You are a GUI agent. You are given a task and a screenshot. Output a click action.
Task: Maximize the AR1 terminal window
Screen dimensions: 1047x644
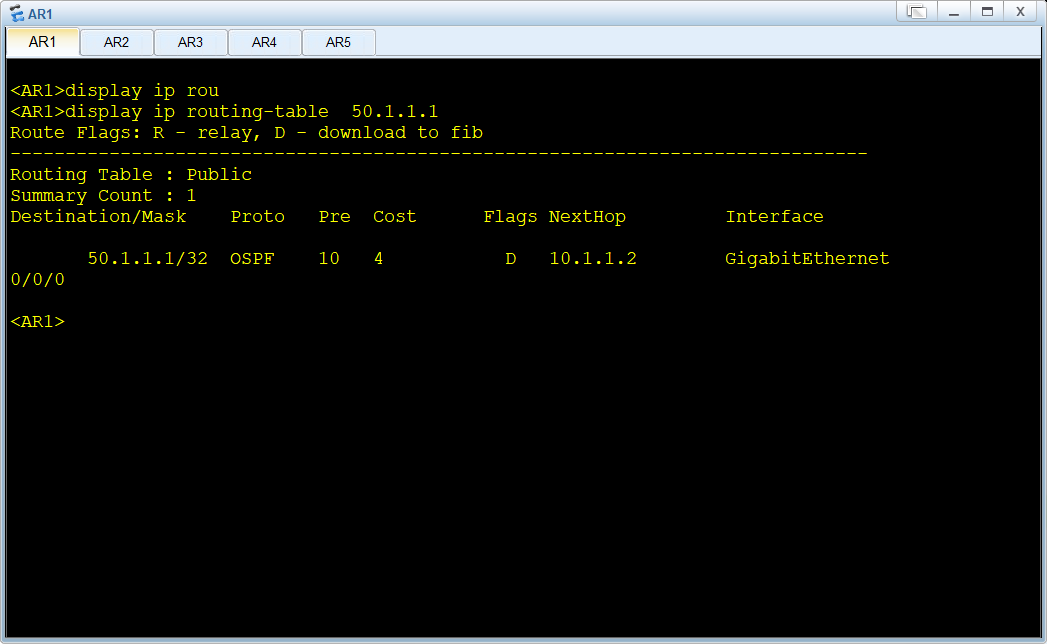point(987,12)
